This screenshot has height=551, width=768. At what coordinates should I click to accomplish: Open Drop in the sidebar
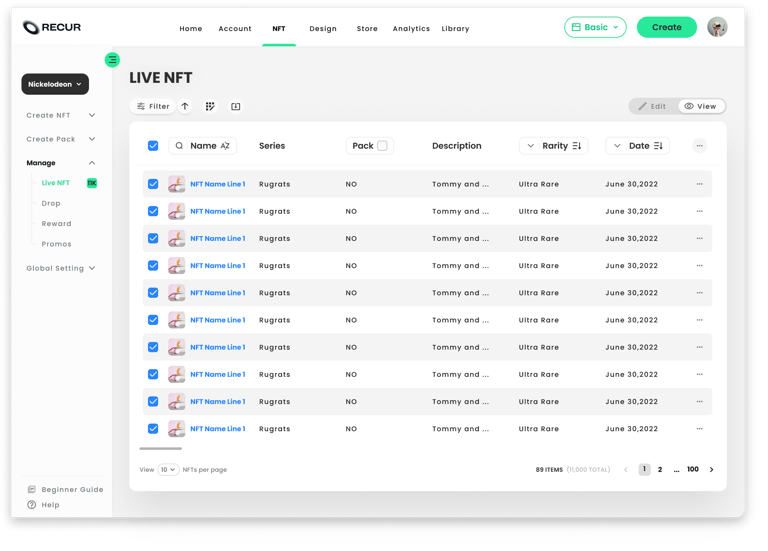[51, 203]
